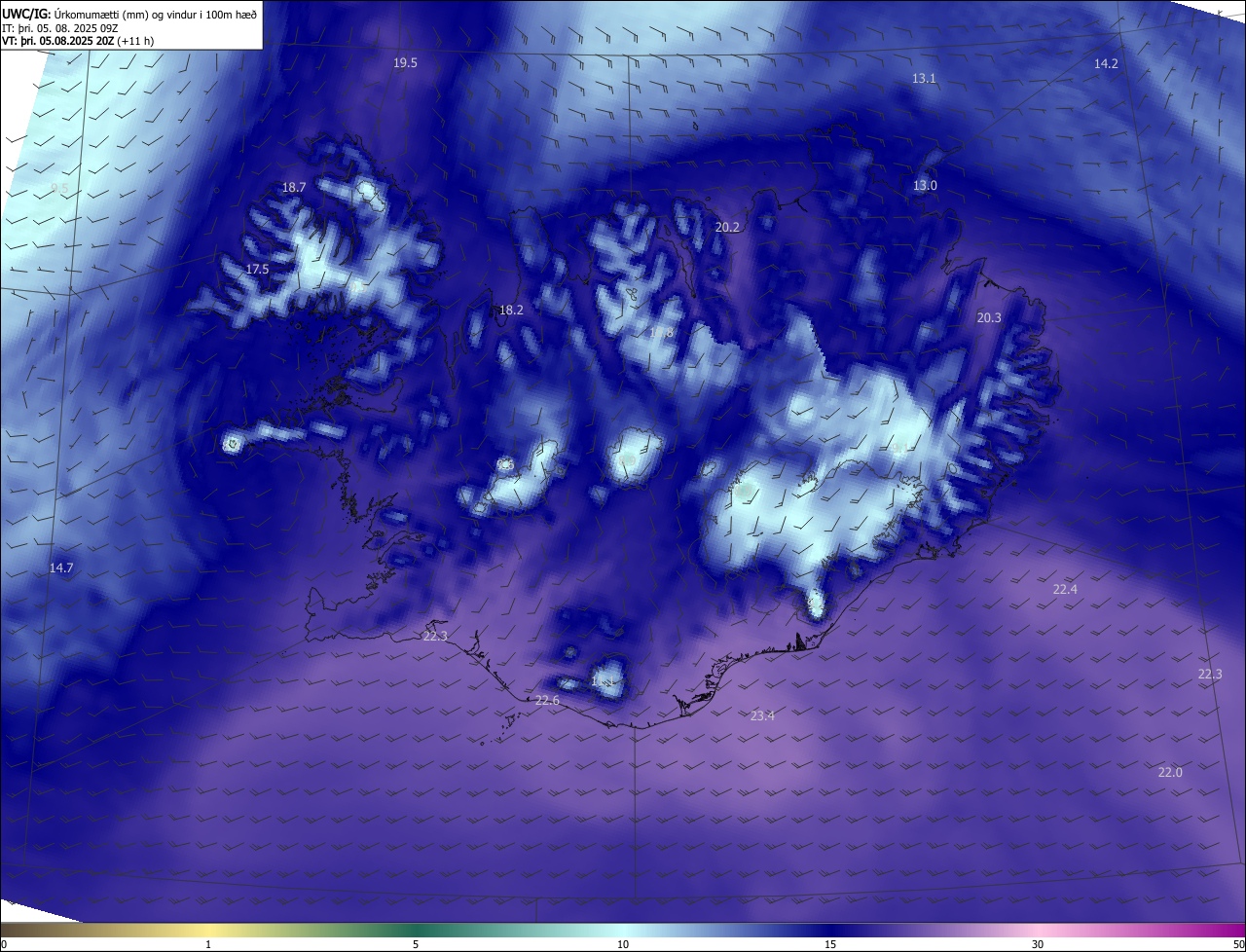Click the "VT: þri. 05.08.2025 20Z (+11 h)" line
The width and height of the screenshot is (1246, 952).
coord(78,41)
